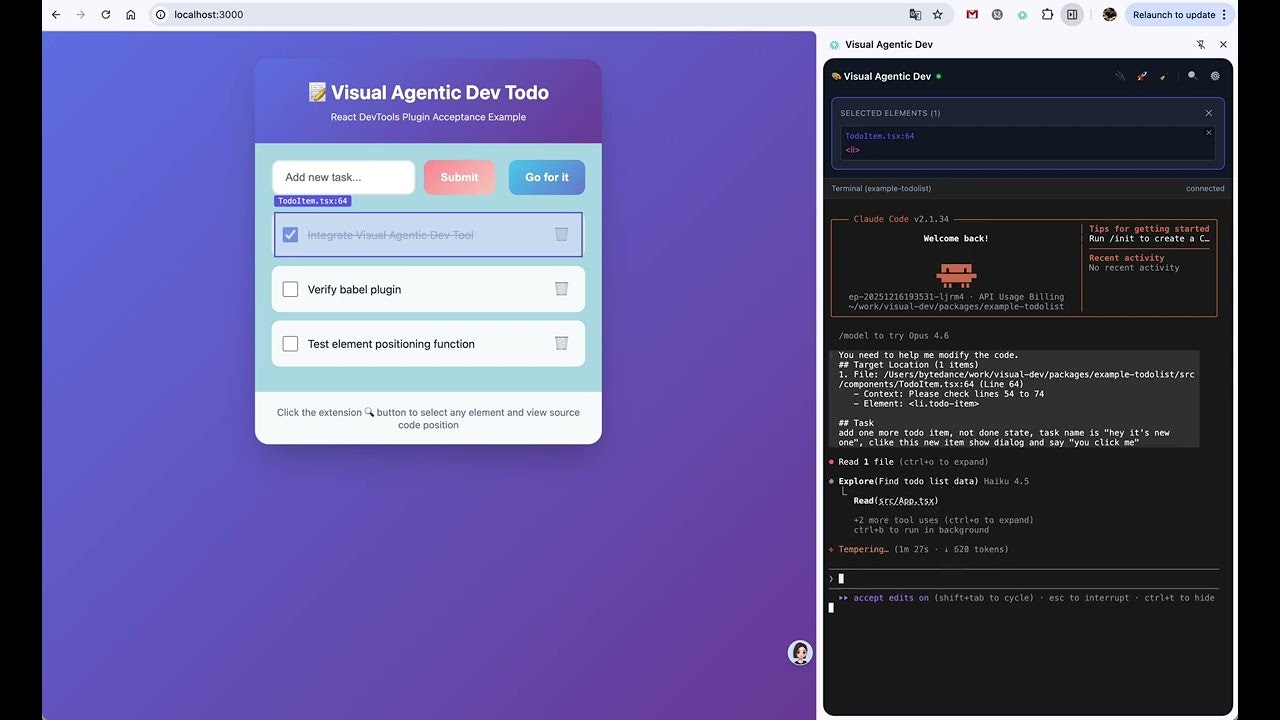Open the gear settings in dev panel
The height and width of the screenshot is (720, 1280).
[1215, 76]
